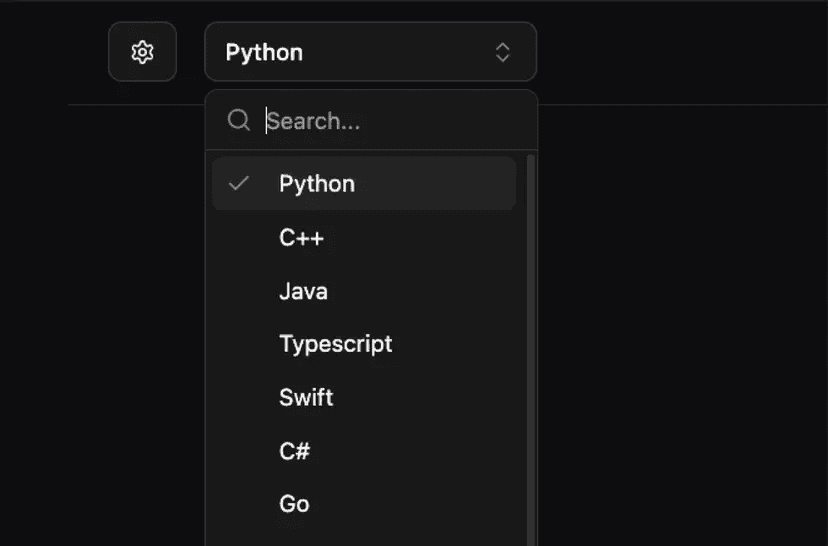The height and width of the screenshot is (546, 828).
Task: Click the empty check column beside C++
Action: [x=239, y=238]
